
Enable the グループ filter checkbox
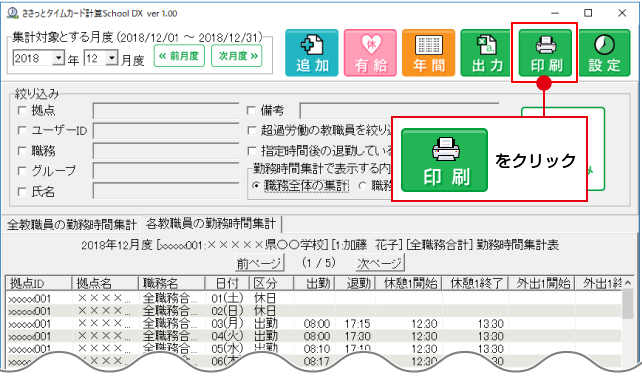[x=22, y=171]
